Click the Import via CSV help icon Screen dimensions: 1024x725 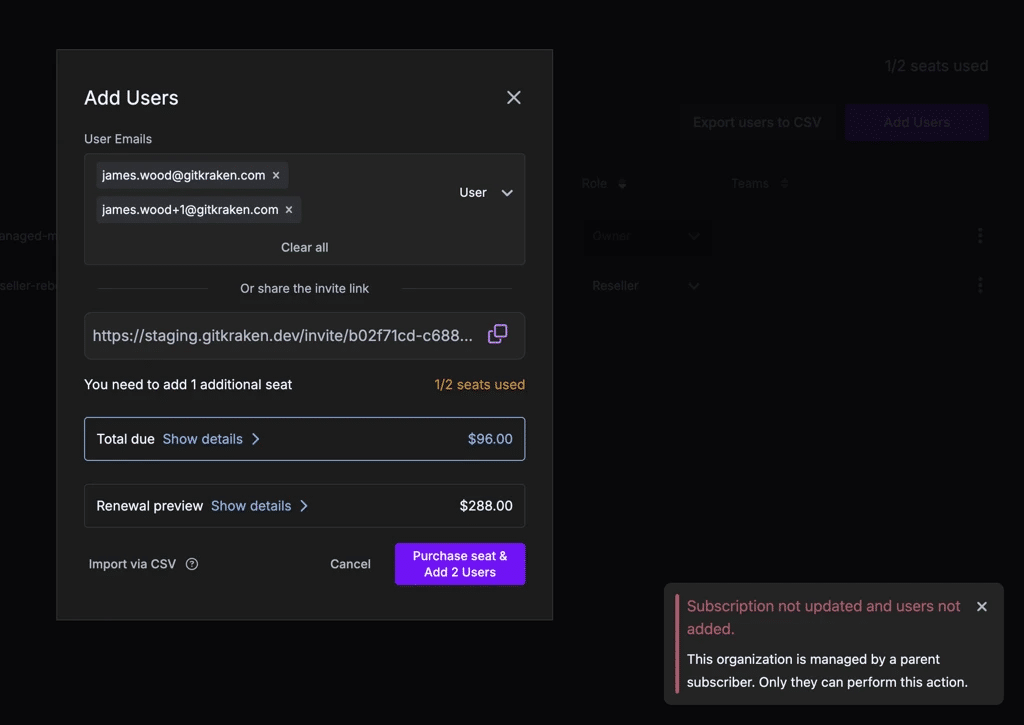click(192, 564)
